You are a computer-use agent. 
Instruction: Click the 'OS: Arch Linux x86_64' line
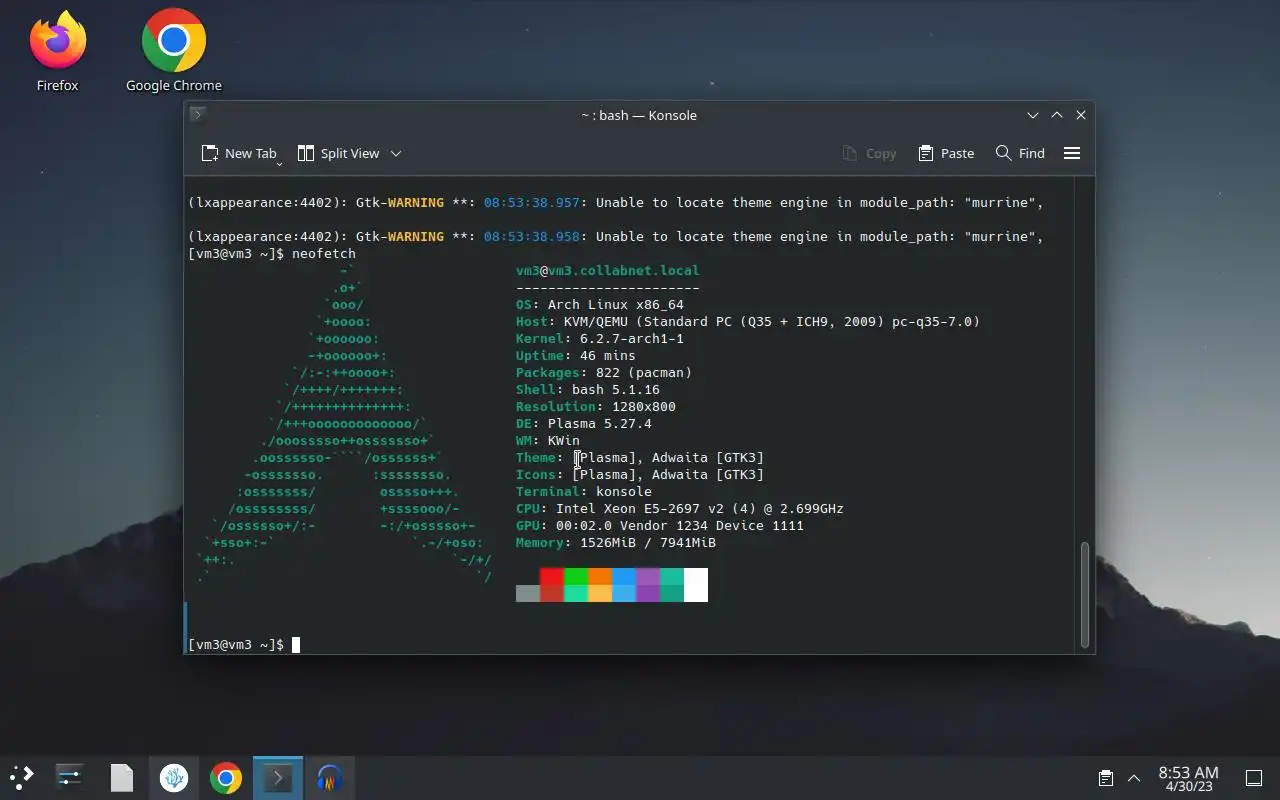point(600,305)
